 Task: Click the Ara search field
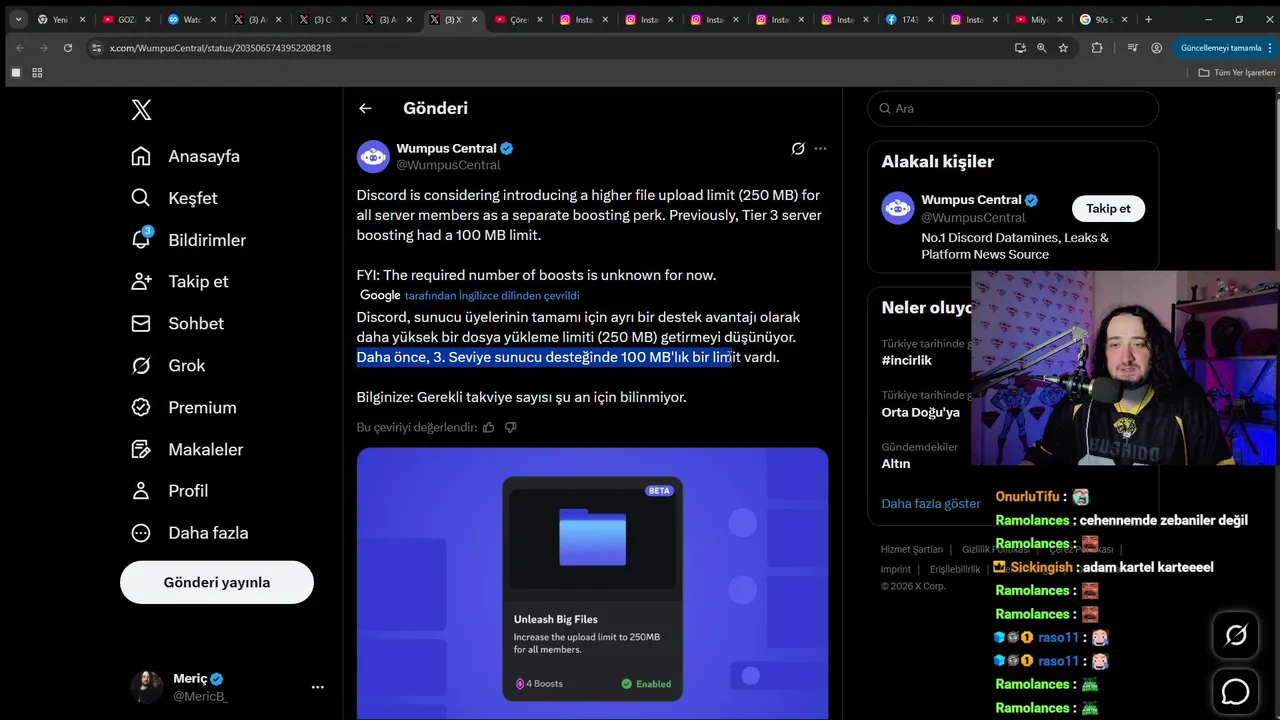click(x=1013, y=108)
